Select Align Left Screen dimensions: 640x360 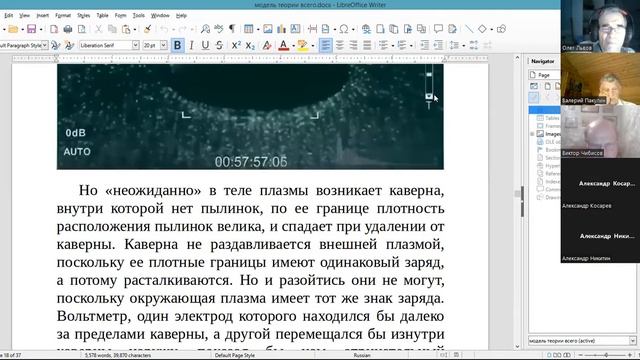pos(325,45)
